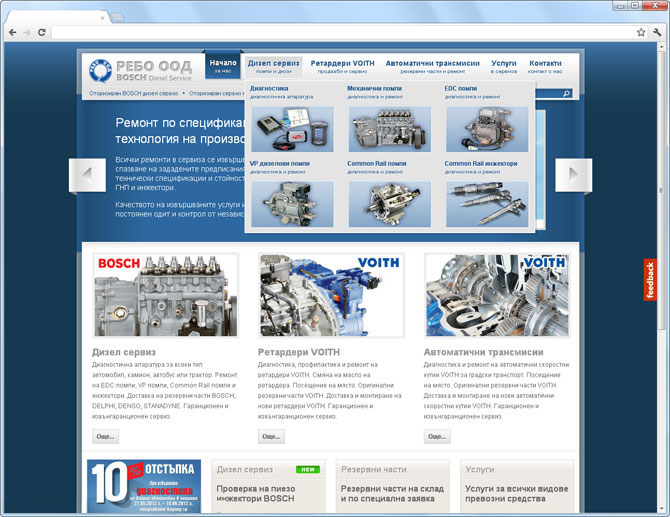This screenshot has width=670, height=517.
Task: Click Още button under Дизел сервиз
Action: (106, 437)
